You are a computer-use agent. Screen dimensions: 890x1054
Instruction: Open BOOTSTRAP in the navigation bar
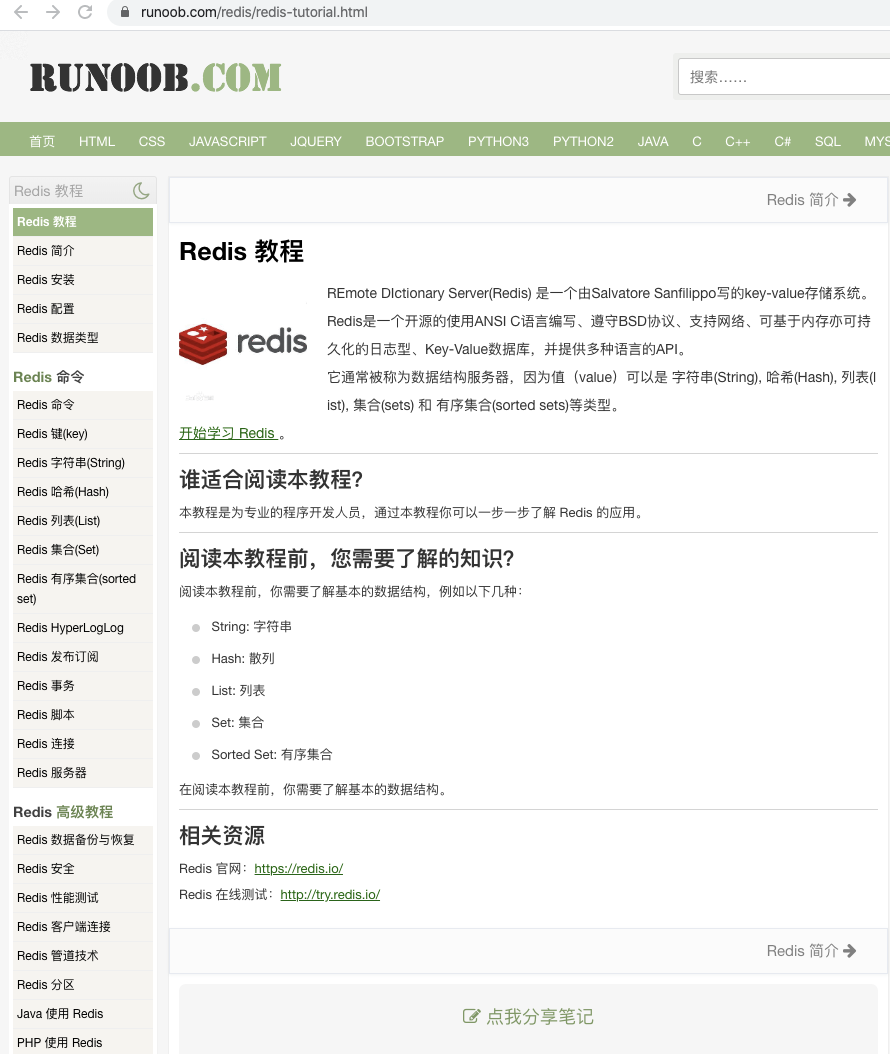pos(405,141)
